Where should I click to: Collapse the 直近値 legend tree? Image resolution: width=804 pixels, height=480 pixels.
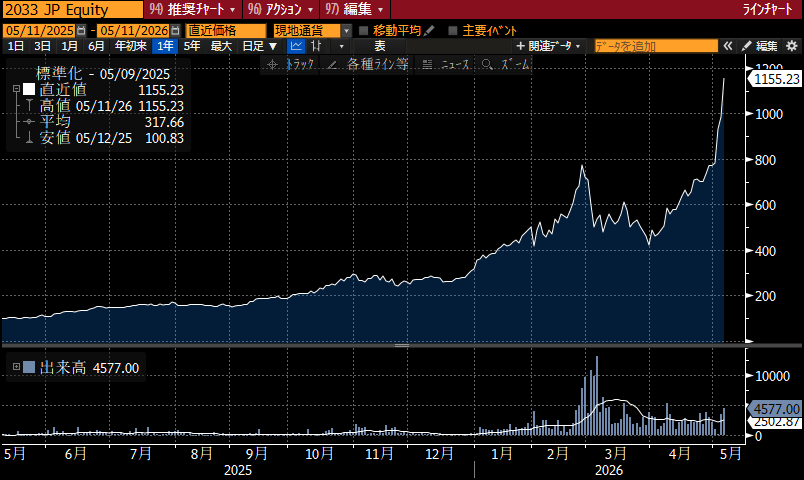(x=16, y=89)
